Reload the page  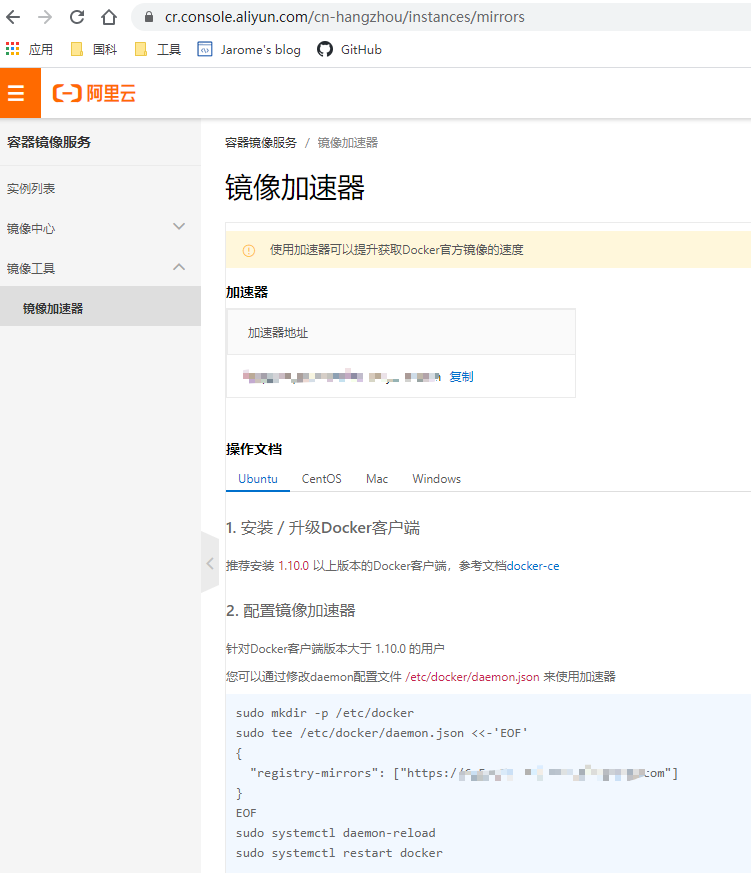[x=77, y=17]
